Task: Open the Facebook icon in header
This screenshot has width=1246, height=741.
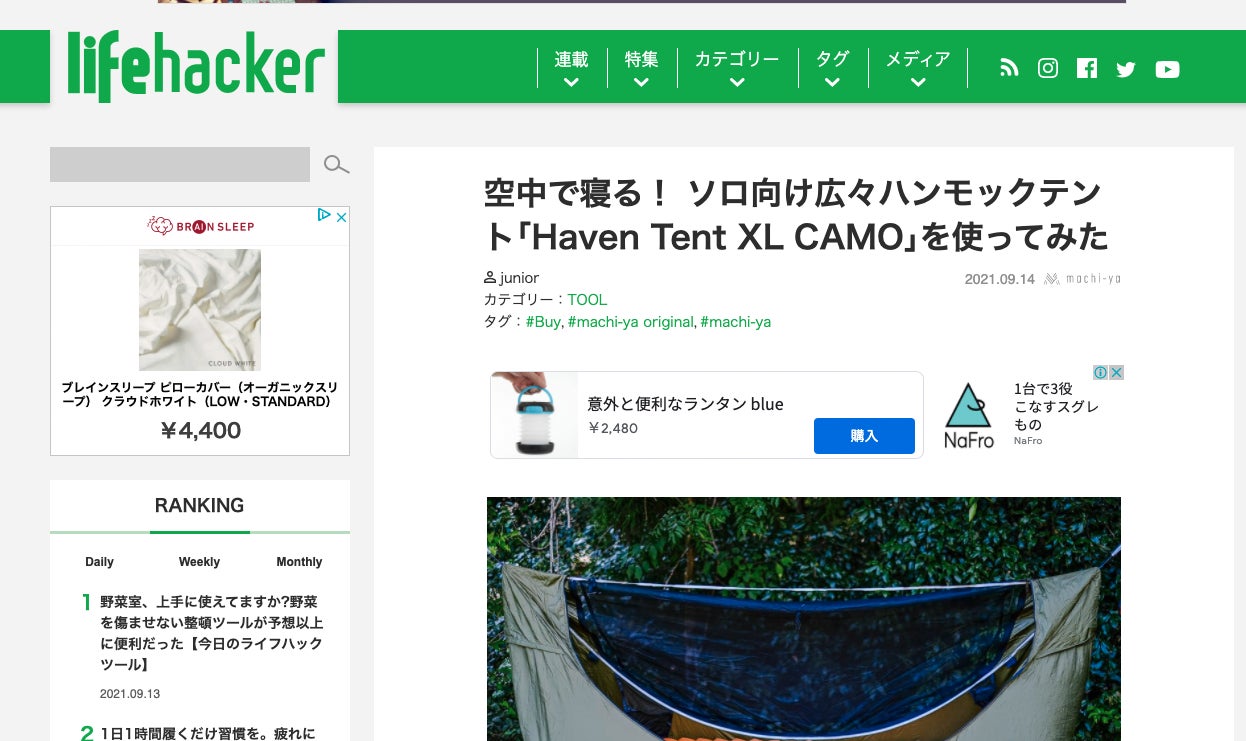Action: click(1087, 68)
